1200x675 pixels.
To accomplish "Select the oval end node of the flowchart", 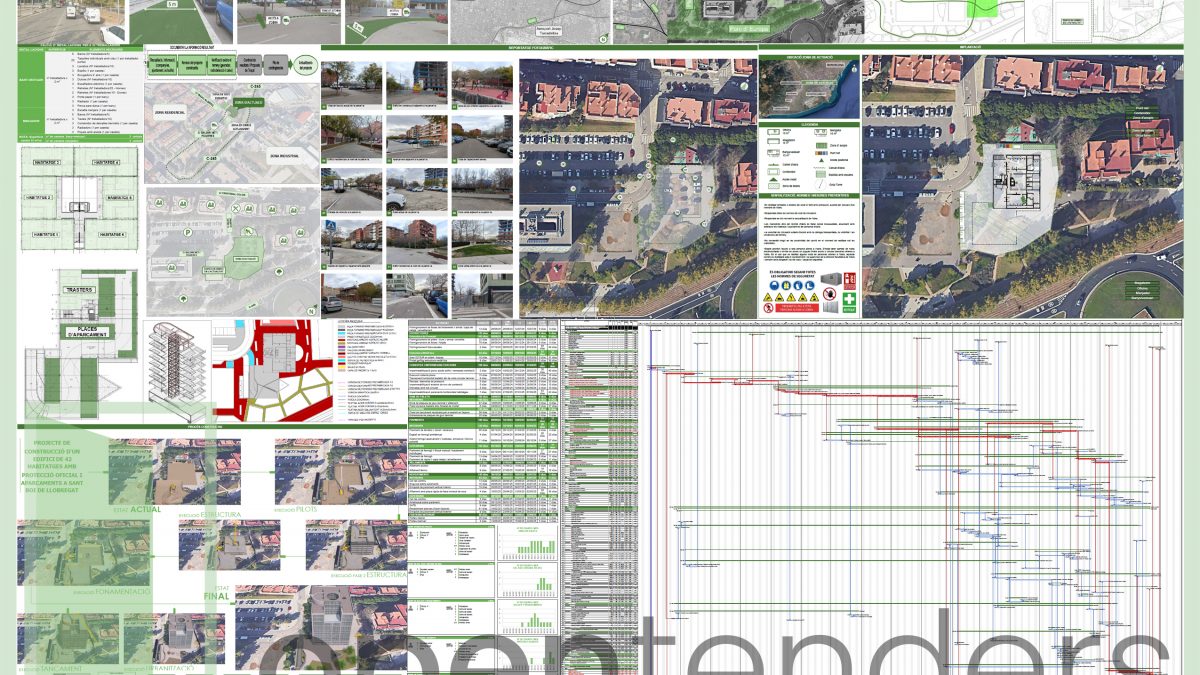I will (x=305, y=63).
